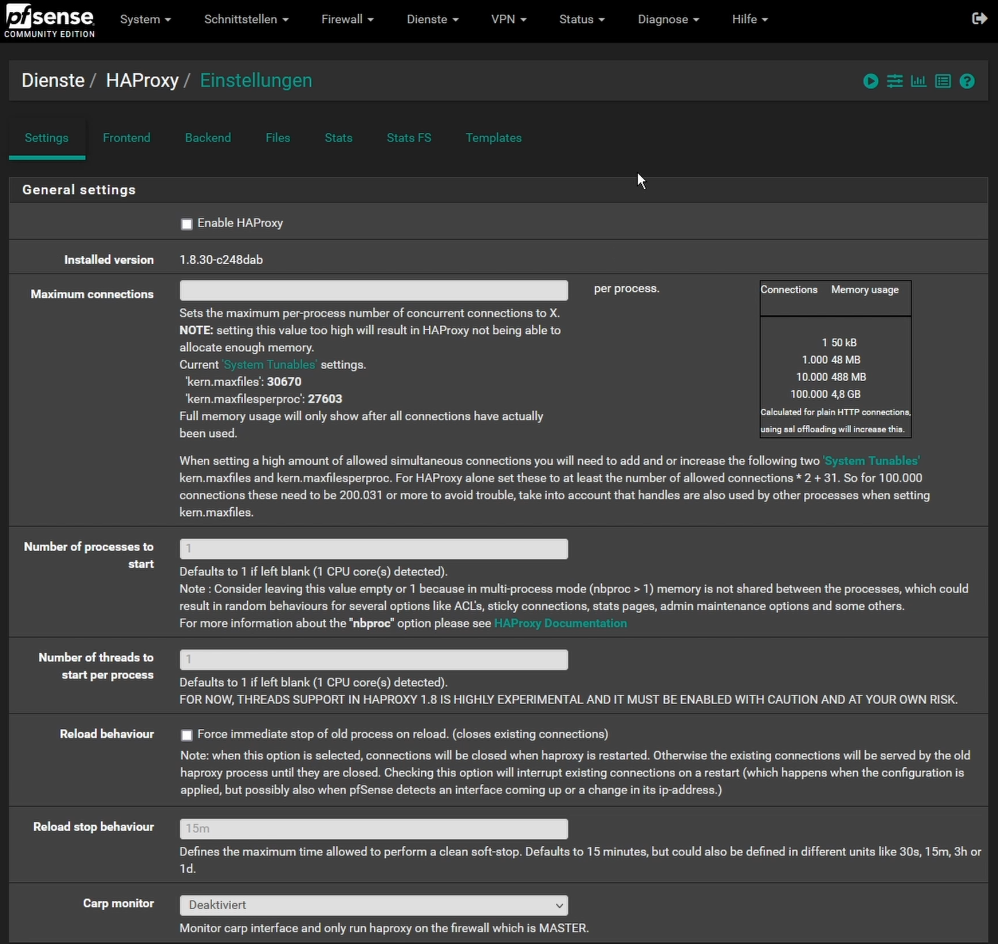The width and height of the screenshot is (998, 944).
Task: Open 'System Tunables' link in the long paragraph
Action: tap(871, 461)
